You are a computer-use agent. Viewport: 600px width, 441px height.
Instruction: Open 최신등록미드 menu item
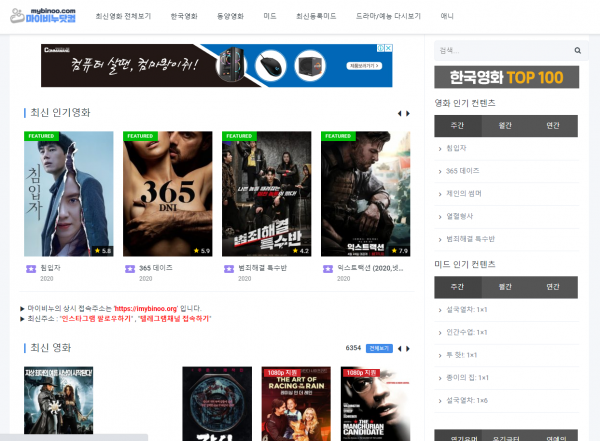(x=316, y=16)
